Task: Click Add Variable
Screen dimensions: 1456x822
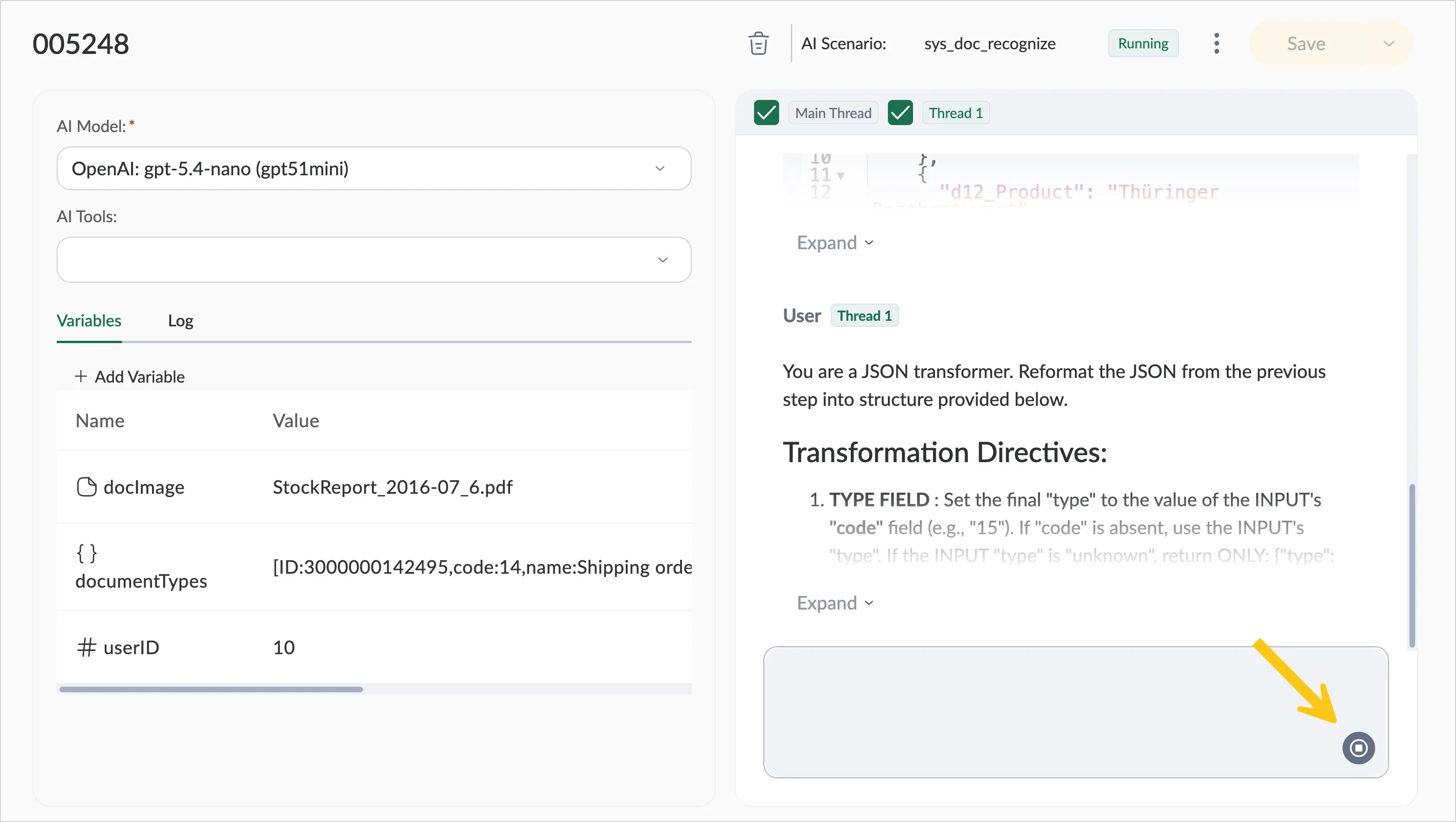Action: coord(129,377)
